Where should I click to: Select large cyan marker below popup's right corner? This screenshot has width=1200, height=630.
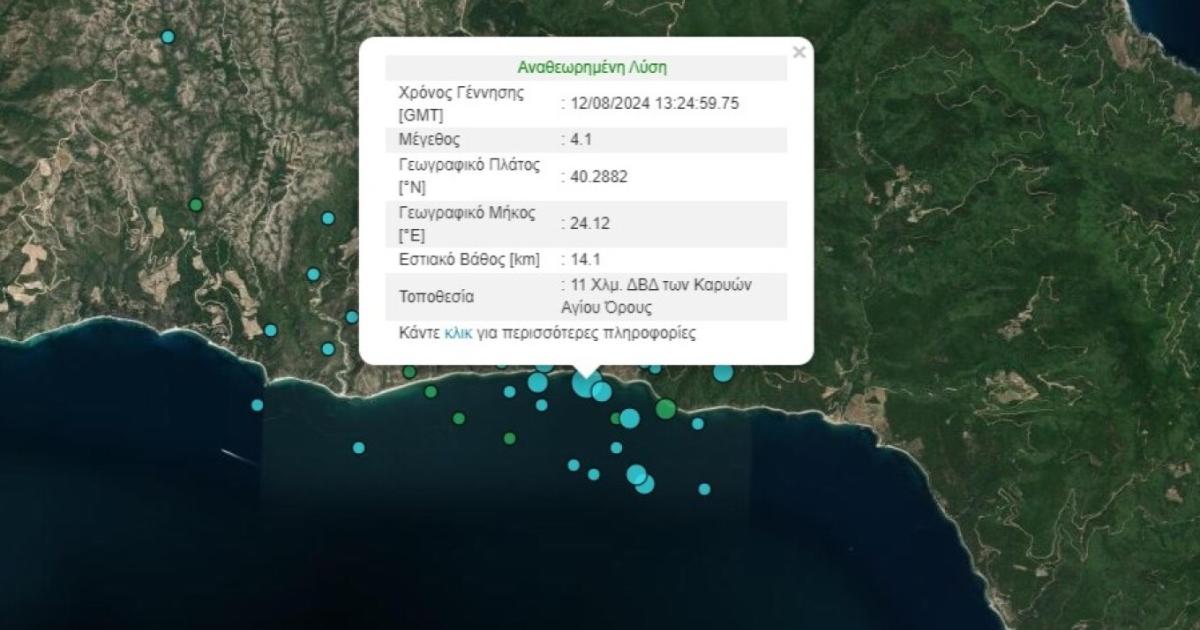(x=723, y=372)
